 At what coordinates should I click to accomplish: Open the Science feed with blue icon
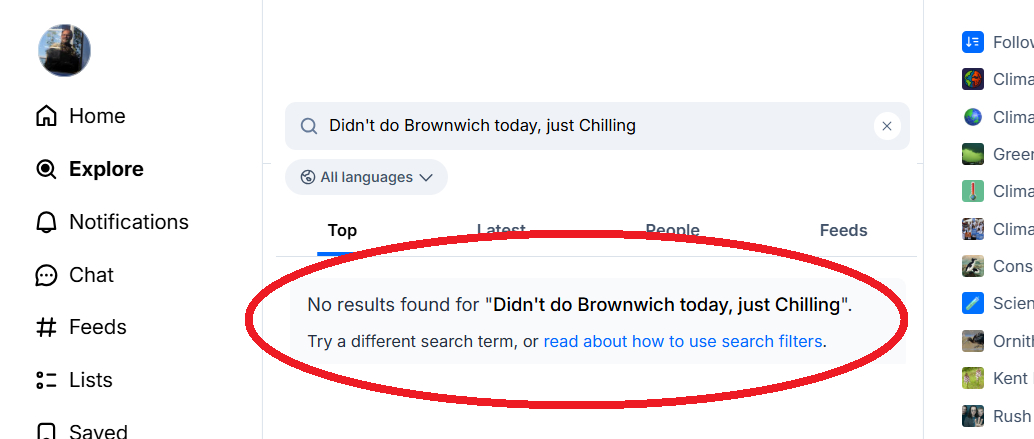coord(973,303)
